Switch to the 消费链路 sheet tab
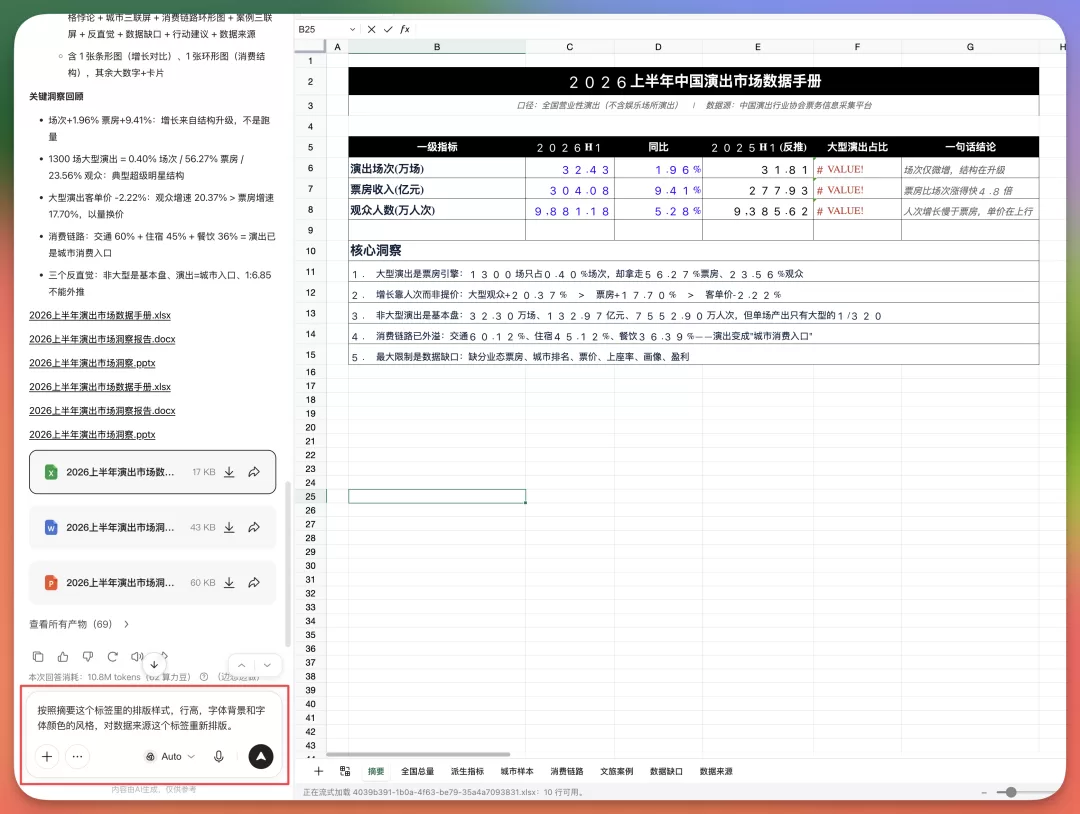Screen dimensions: 1080x814 click(x=567, y=771)
